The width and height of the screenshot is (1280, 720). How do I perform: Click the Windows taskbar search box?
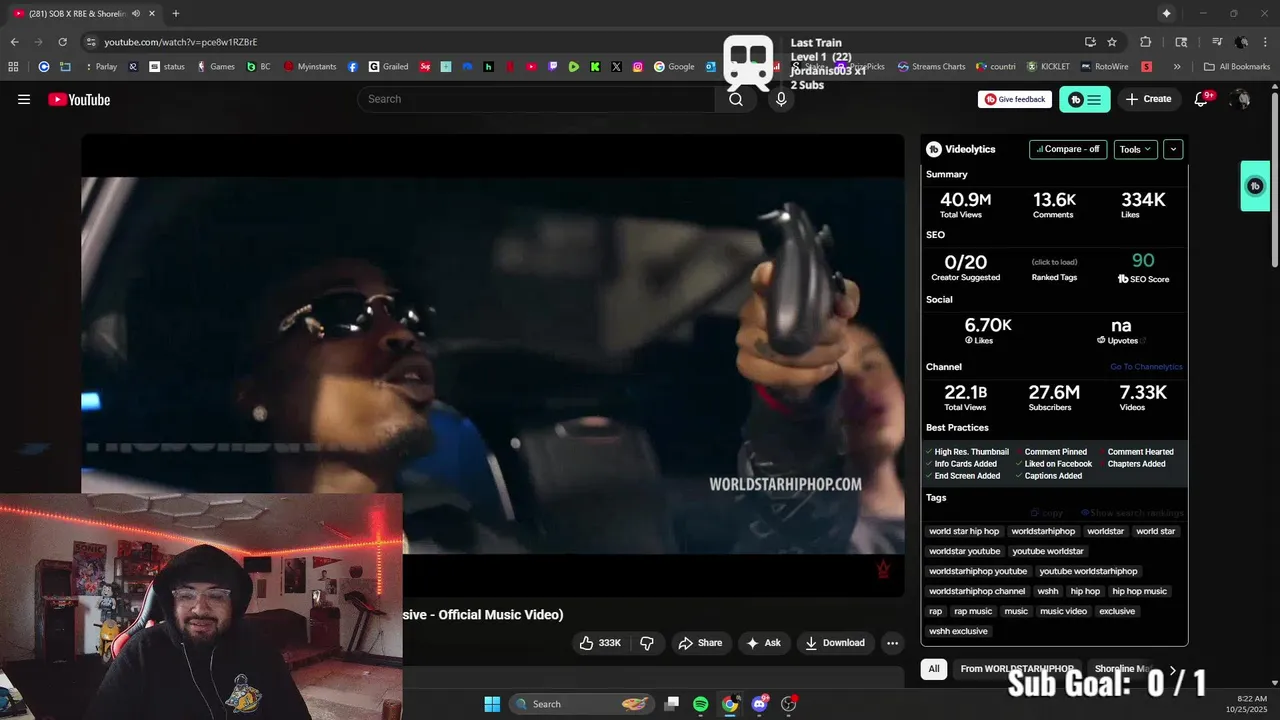pyautogui.click(x=584, y=704)
